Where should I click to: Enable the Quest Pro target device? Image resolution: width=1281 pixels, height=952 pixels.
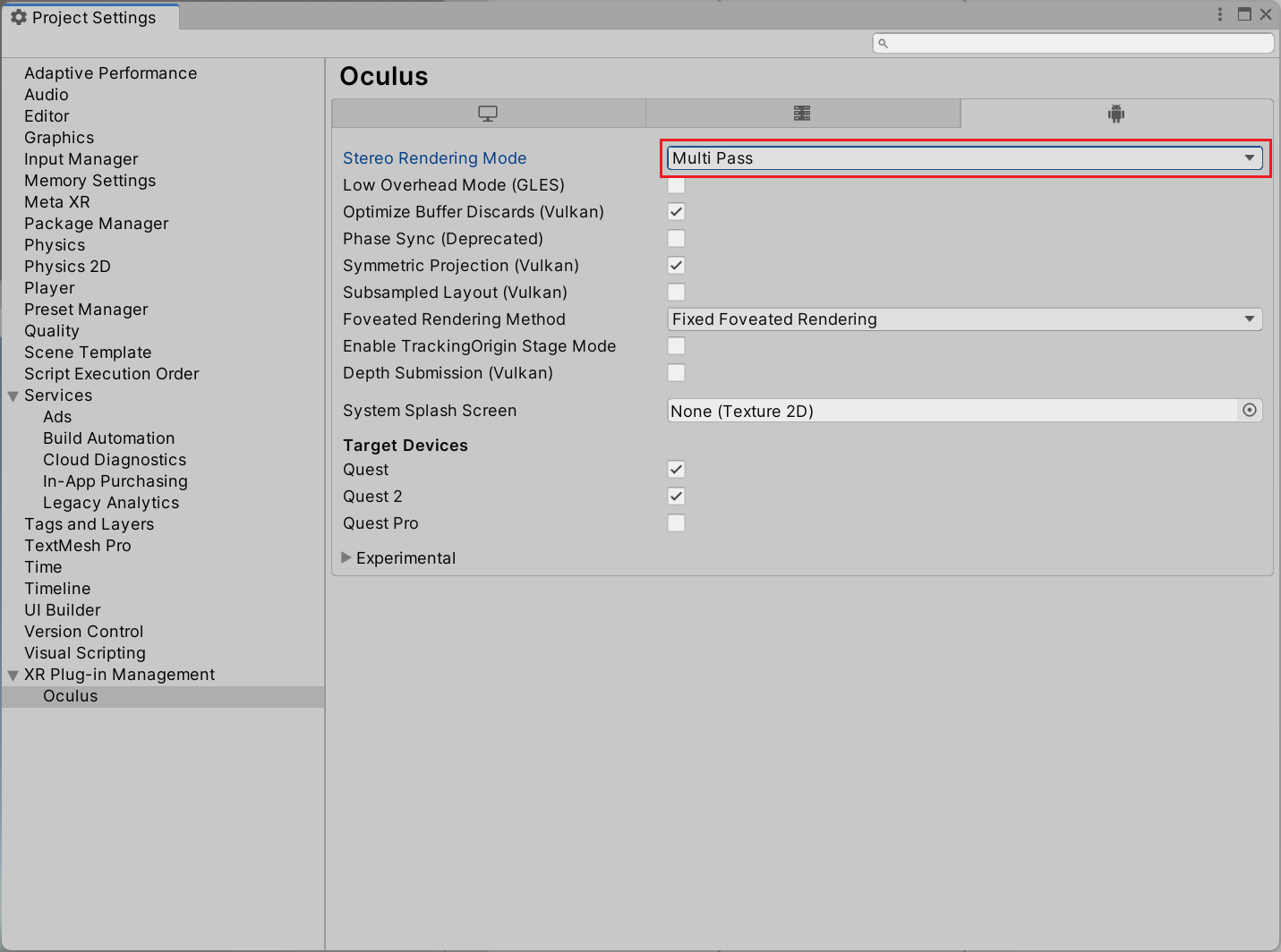click(x=677, y=523)
